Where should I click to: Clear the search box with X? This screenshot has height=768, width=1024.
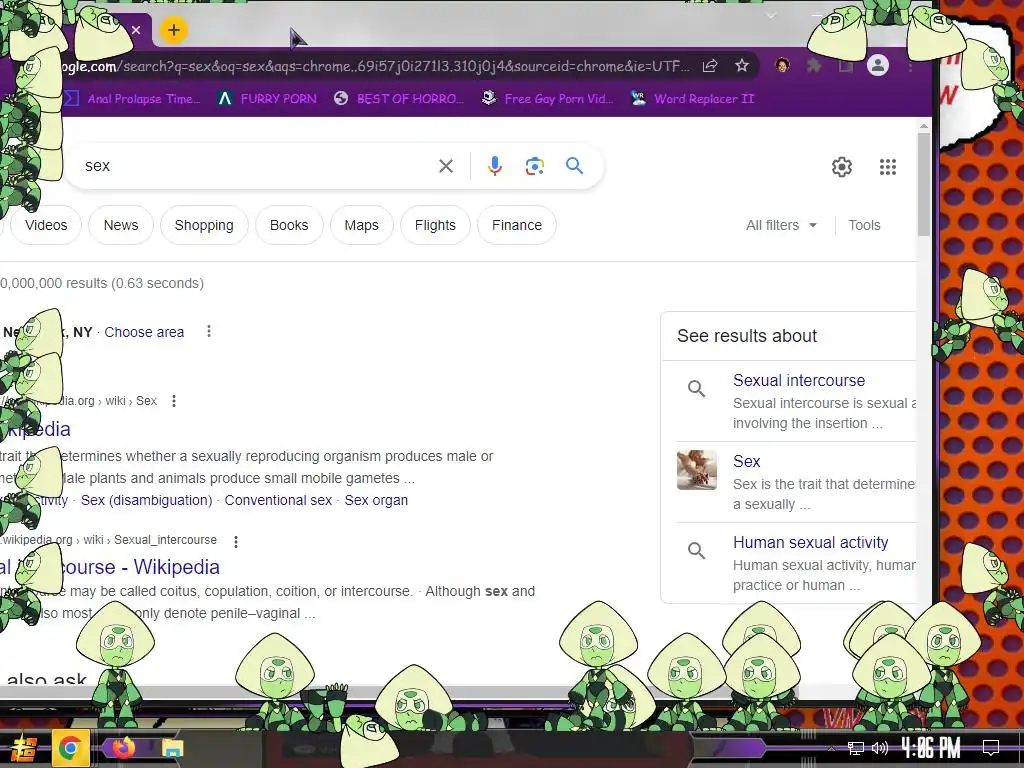coord(446,167)
